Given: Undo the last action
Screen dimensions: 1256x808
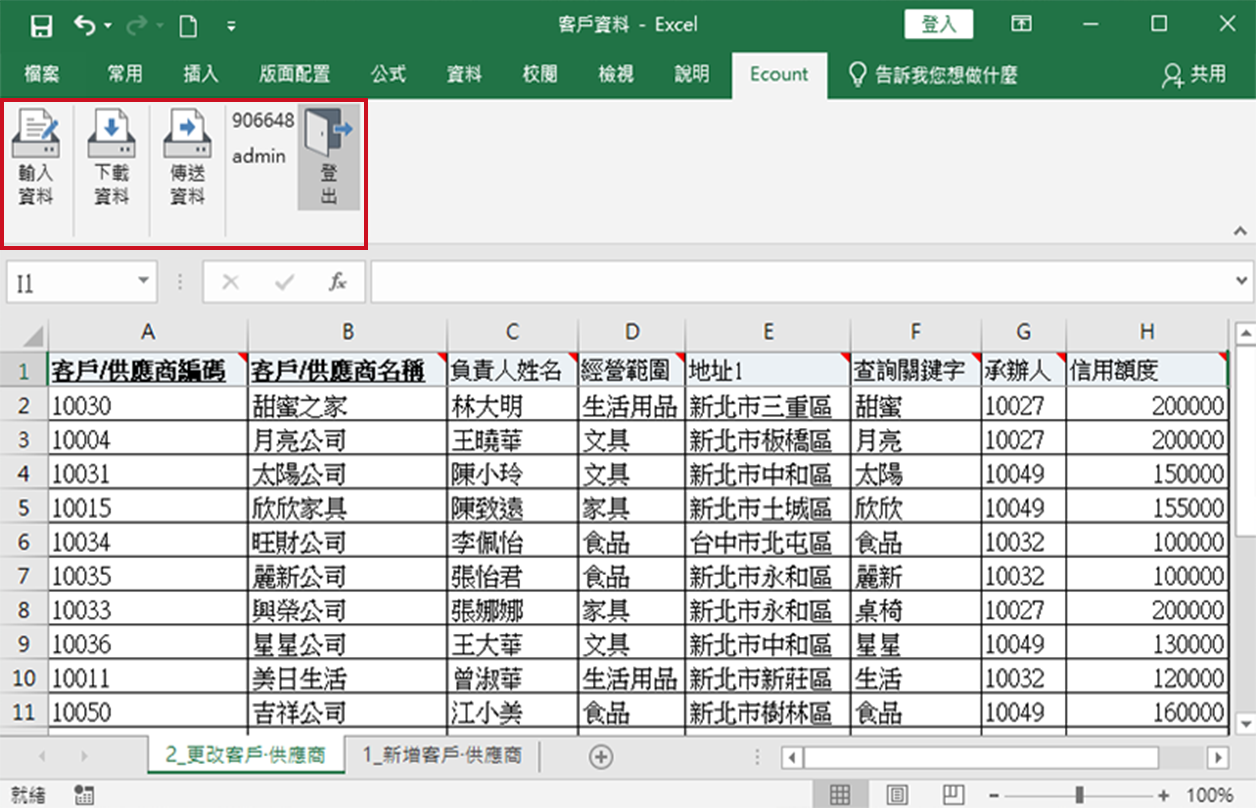Looking at the screenshot, I should coord(85,25).
